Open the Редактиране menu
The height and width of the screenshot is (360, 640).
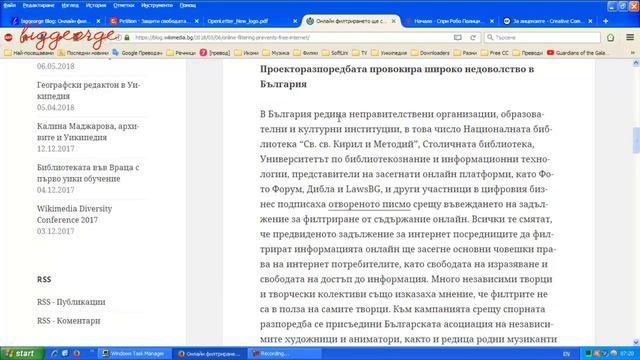(38, 5)
